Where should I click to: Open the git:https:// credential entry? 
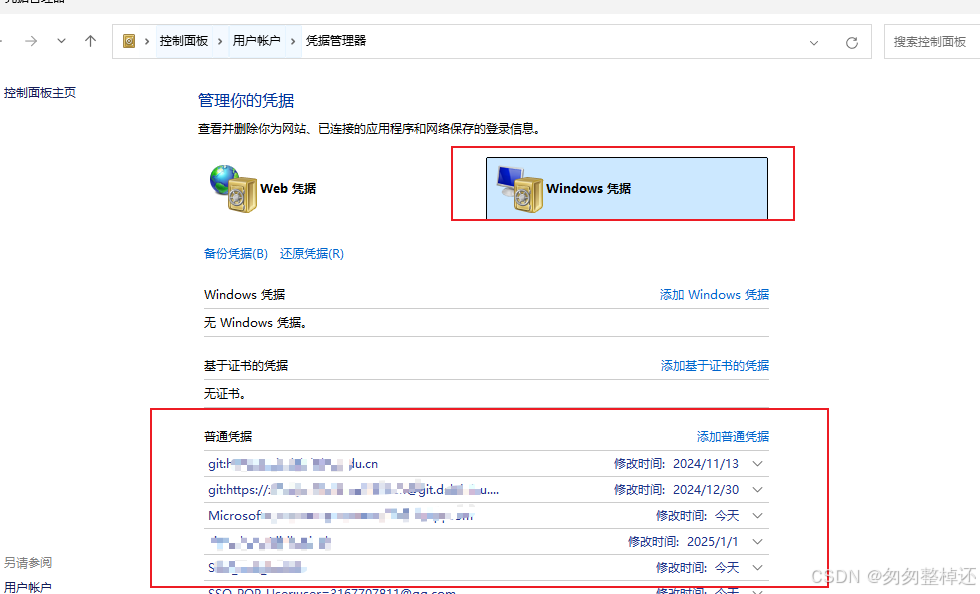354,490
